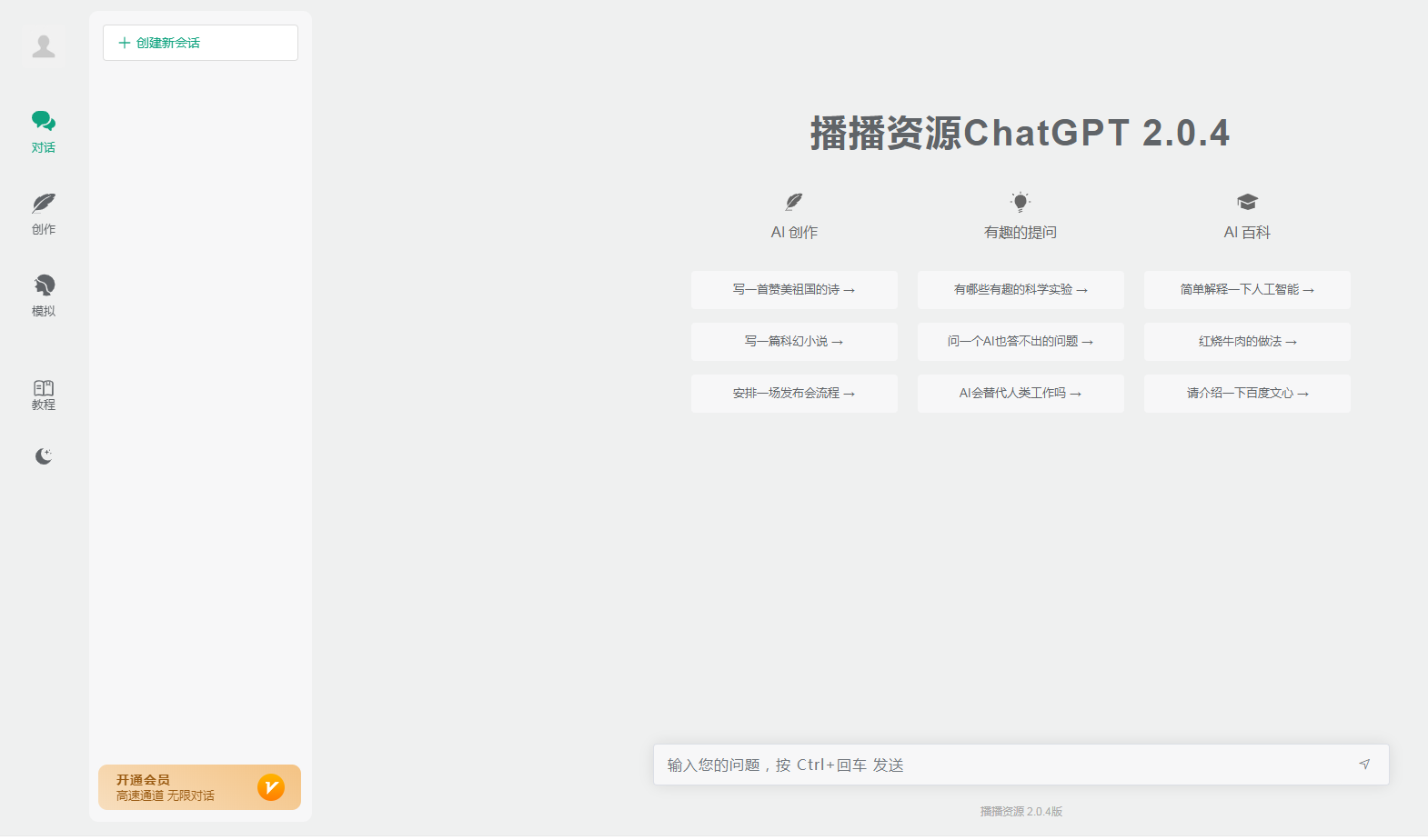Click the orange V membership badge
Image resolution: width=1428 pixels, height=840 pixels.
pyautogui.click(x=271, y=787)
